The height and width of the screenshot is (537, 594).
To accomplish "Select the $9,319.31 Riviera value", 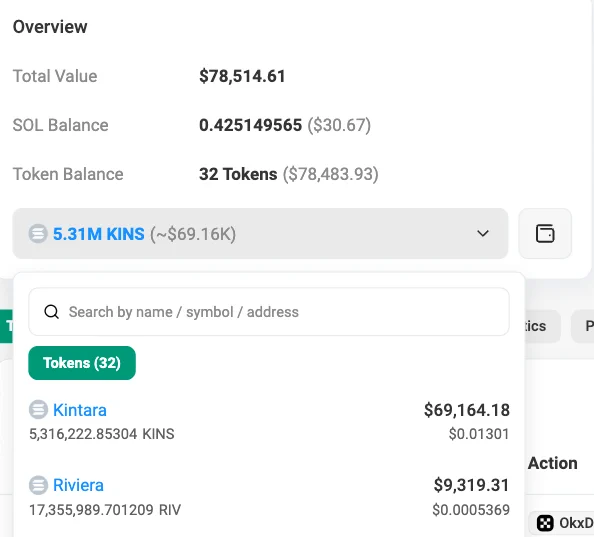I will [472, 485].
